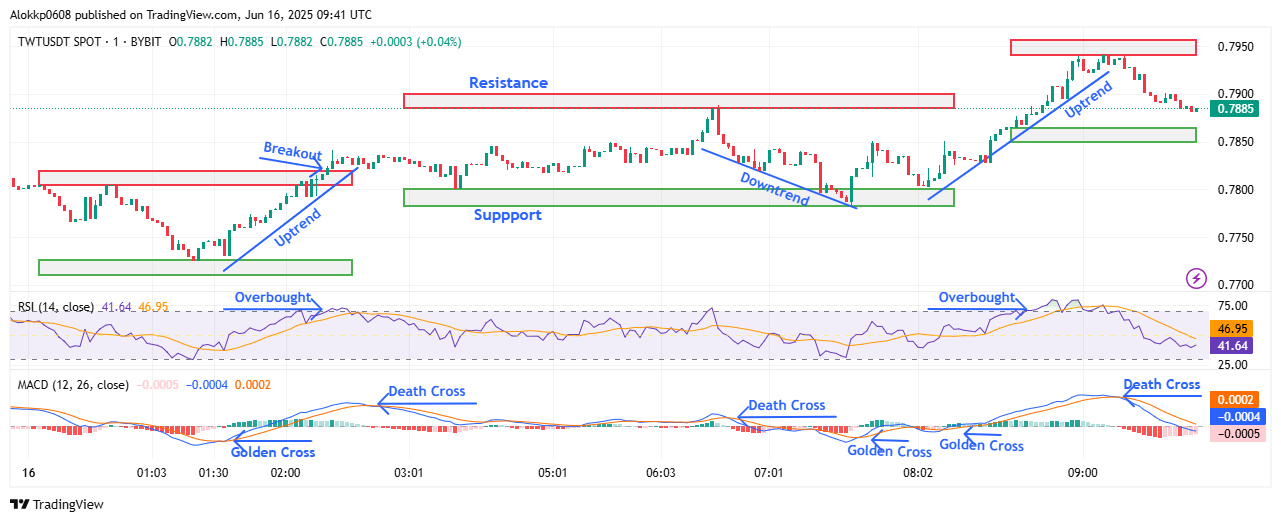The image size is (1281, 522).
Task: Click the 75.00 RSI scale label
Action: [x=1234, y=306]
